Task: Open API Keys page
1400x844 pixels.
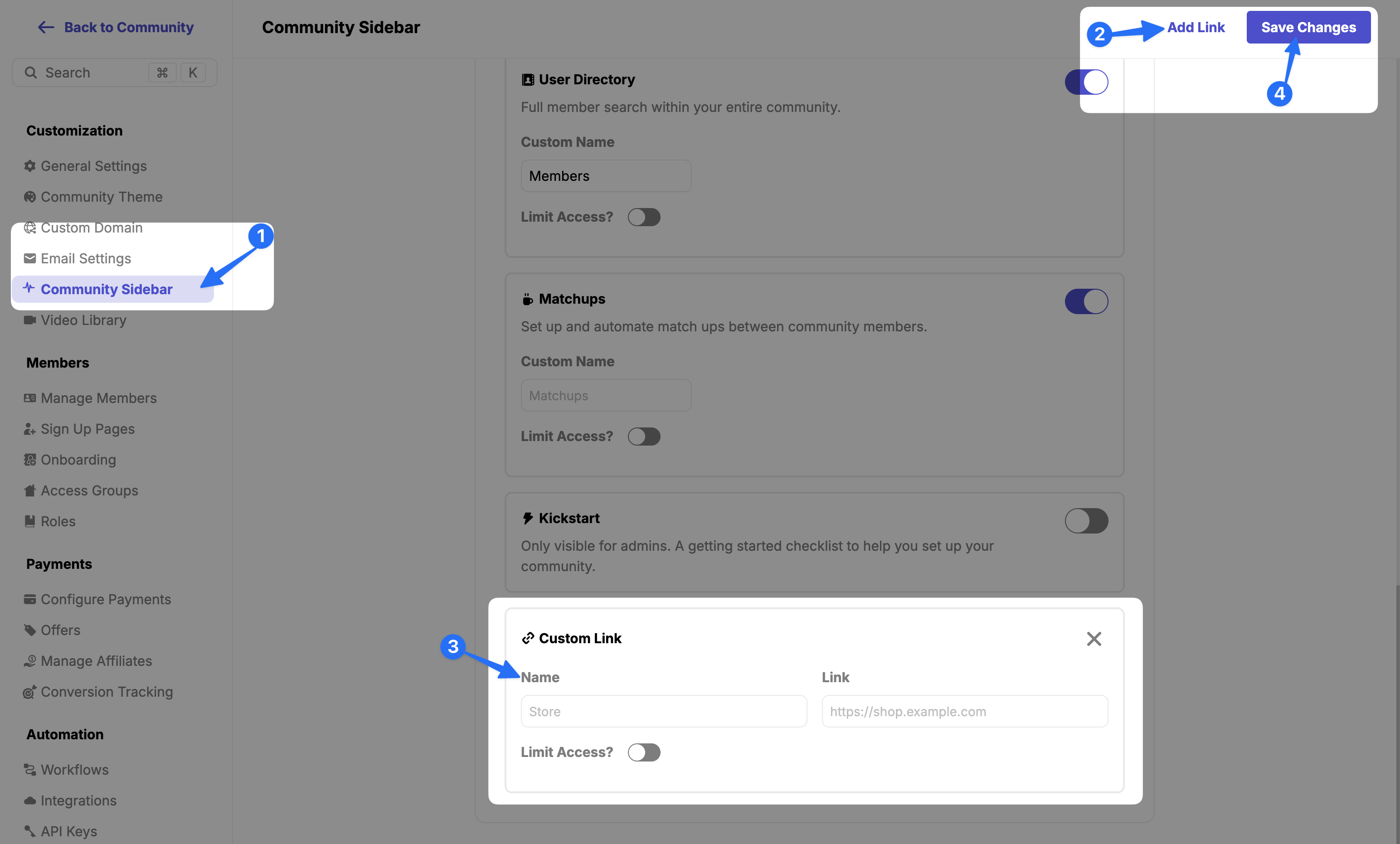Action: [69, 831]
